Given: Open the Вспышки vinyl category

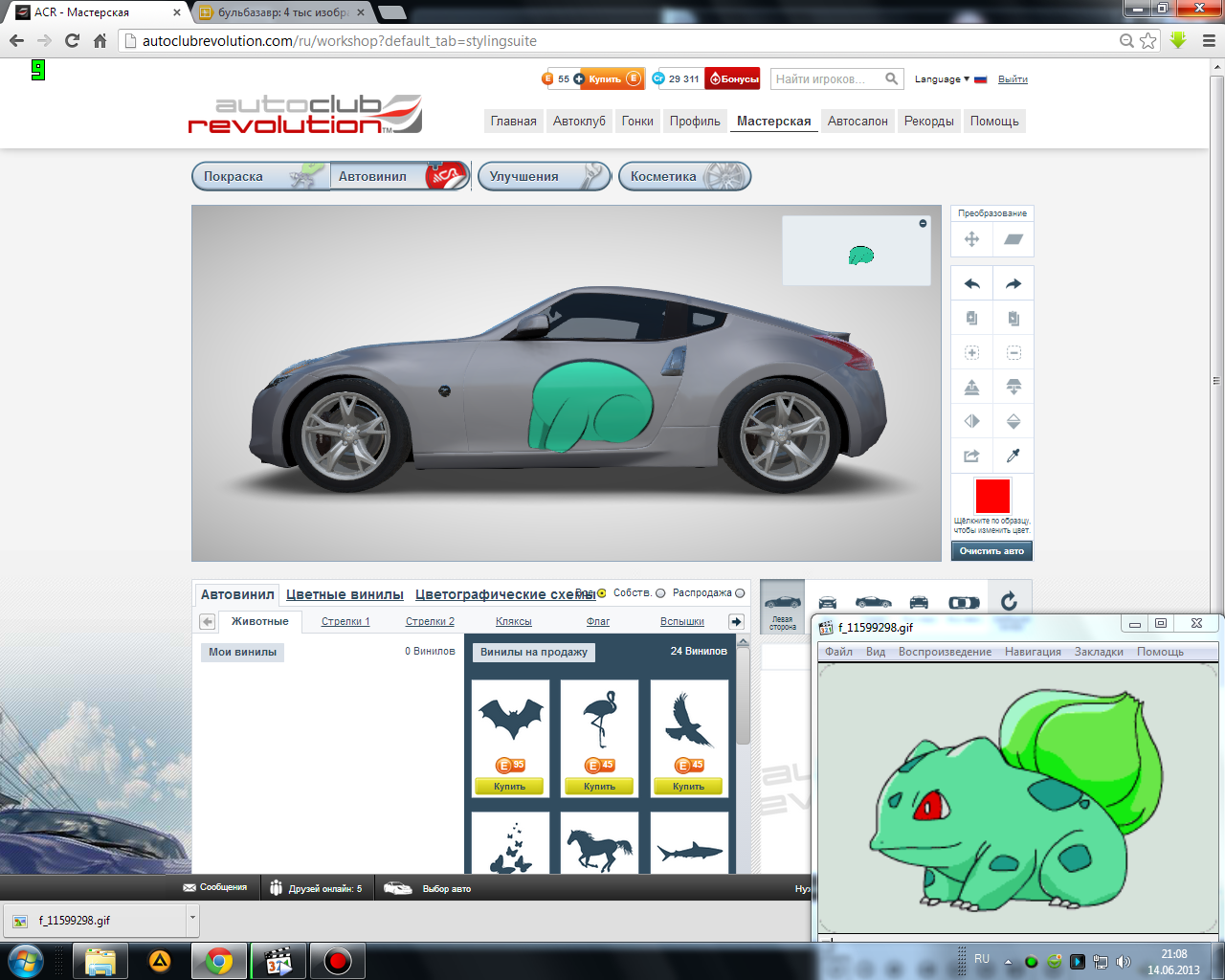Looking at the screenshot, I should pyautogui.click(x=682, y=621).
